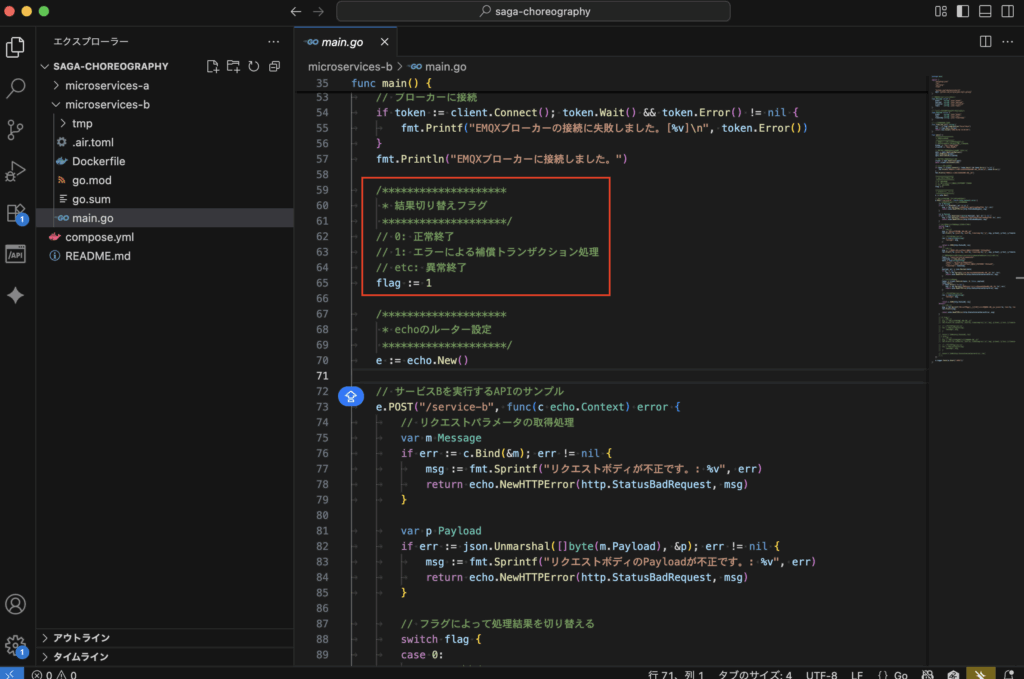Expand the microservices-a folder
Screen dimensions: 1024x679
tap(106, 86)
